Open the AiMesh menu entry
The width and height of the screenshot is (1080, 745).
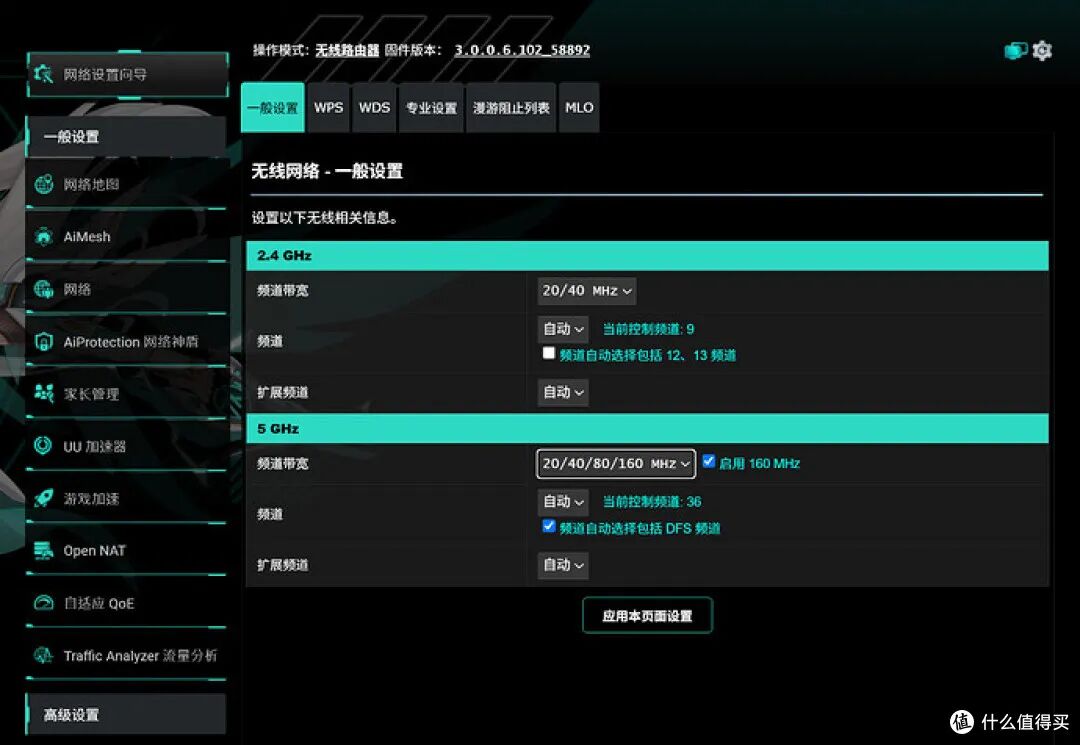127,236
